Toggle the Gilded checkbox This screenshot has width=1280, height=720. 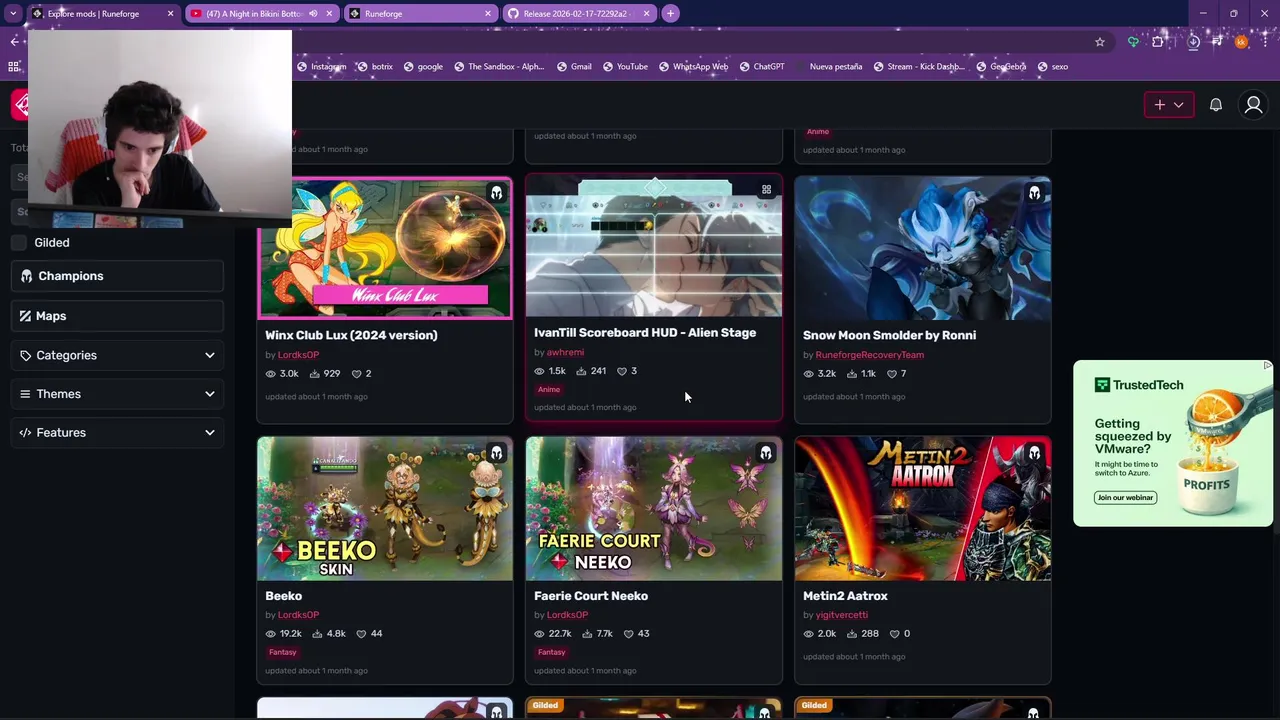pyautogui.click(x=19, y=242)
